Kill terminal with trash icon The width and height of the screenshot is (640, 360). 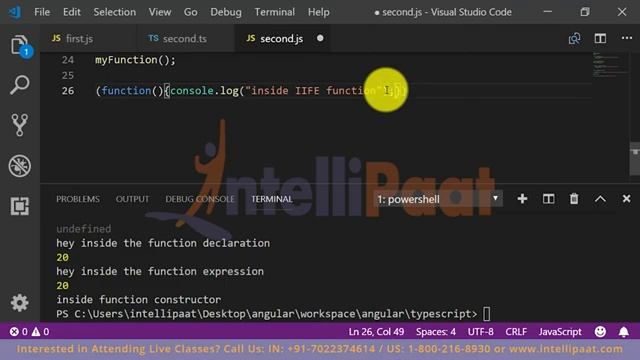tap(574, 199)
